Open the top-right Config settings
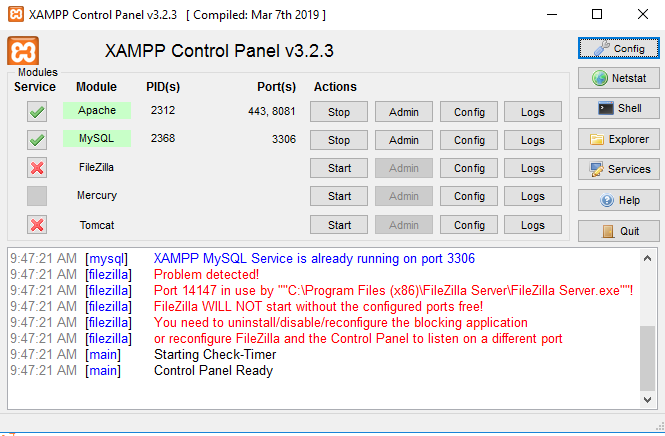 pyautogui.click(x=618, y=48)
